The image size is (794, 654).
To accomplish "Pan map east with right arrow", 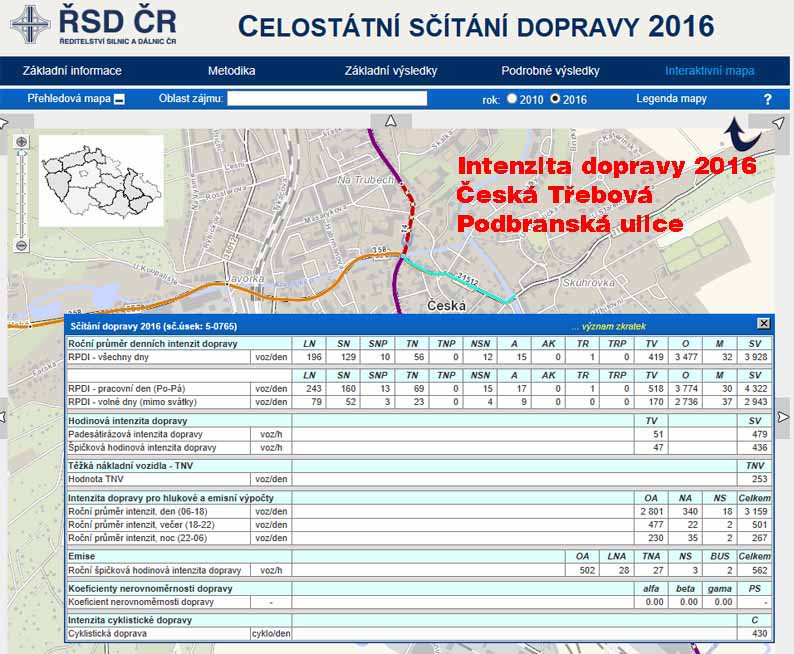I will [783, 417].
